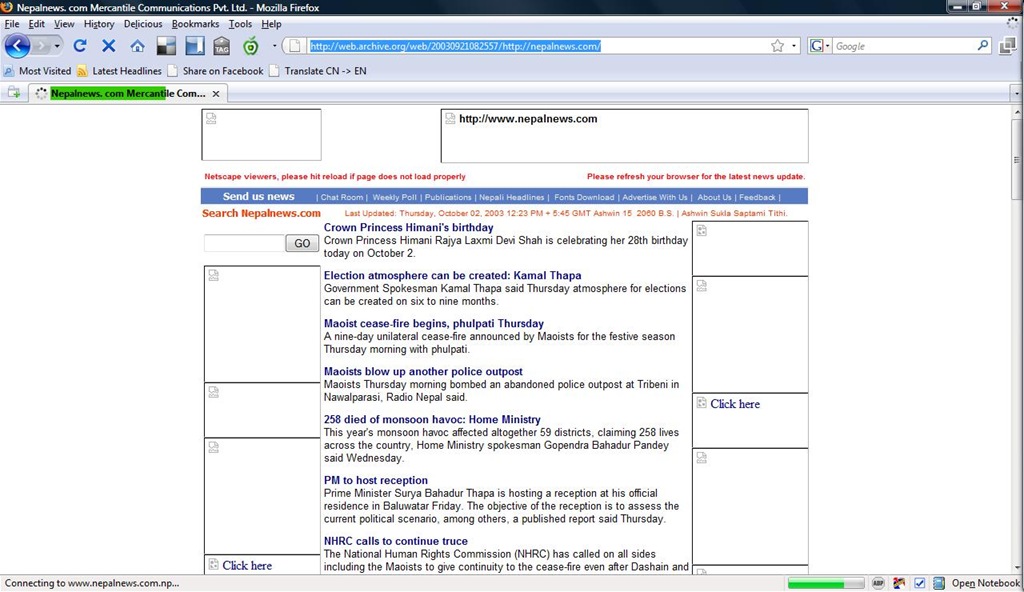Open the History menu
The height and width of the screenshot is (592, 1024).
99,24
